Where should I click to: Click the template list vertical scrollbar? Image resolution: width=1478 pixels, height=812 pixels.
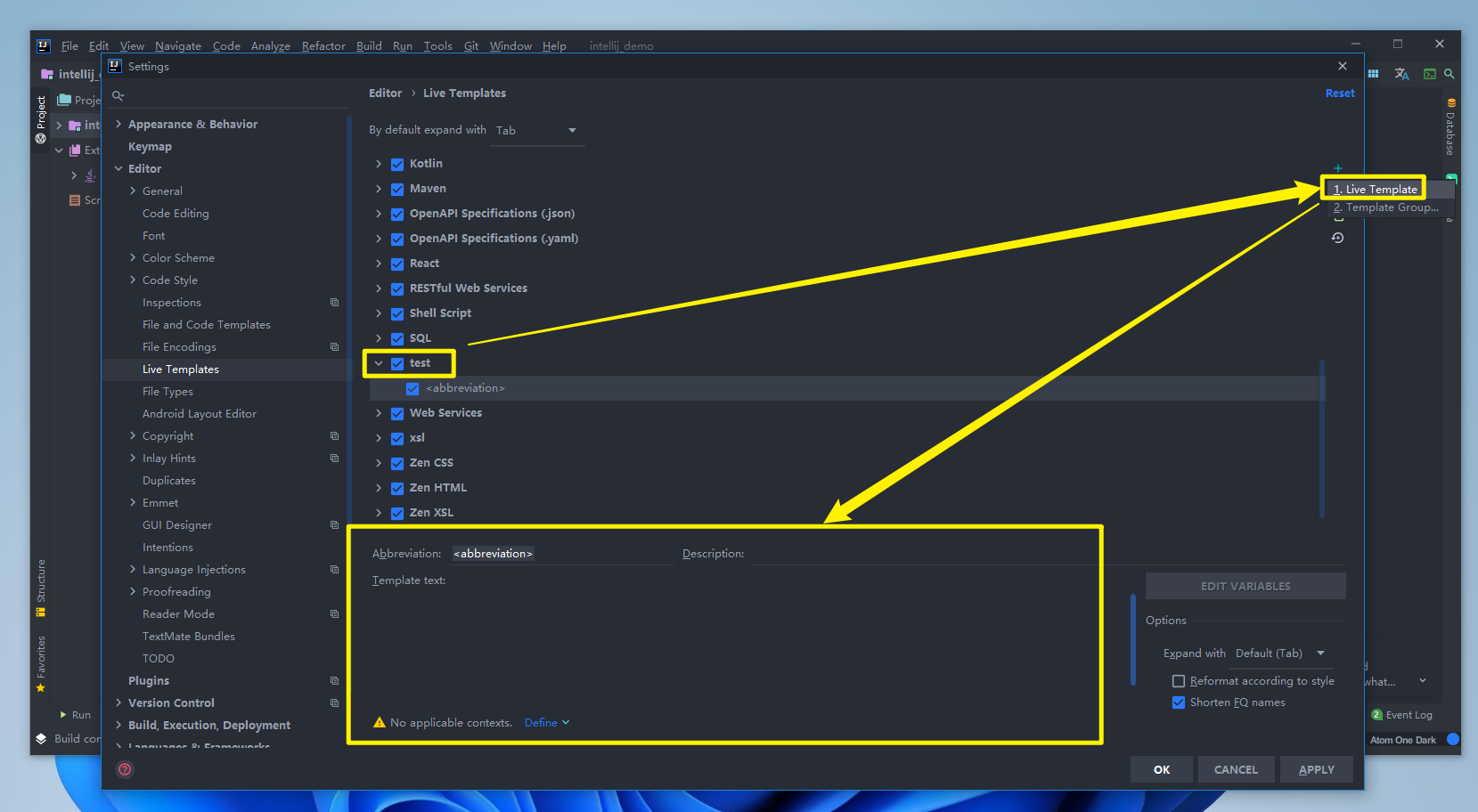[x=1322, y=438]
